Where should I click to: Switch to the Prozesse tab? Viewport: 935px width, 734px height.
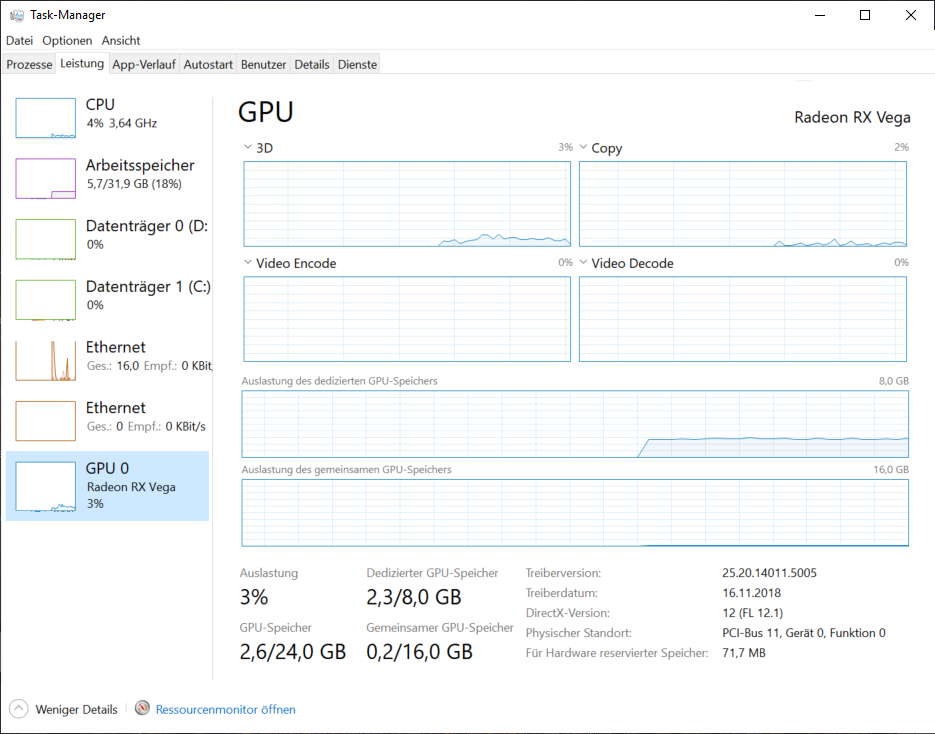click(x=28, y=63)
